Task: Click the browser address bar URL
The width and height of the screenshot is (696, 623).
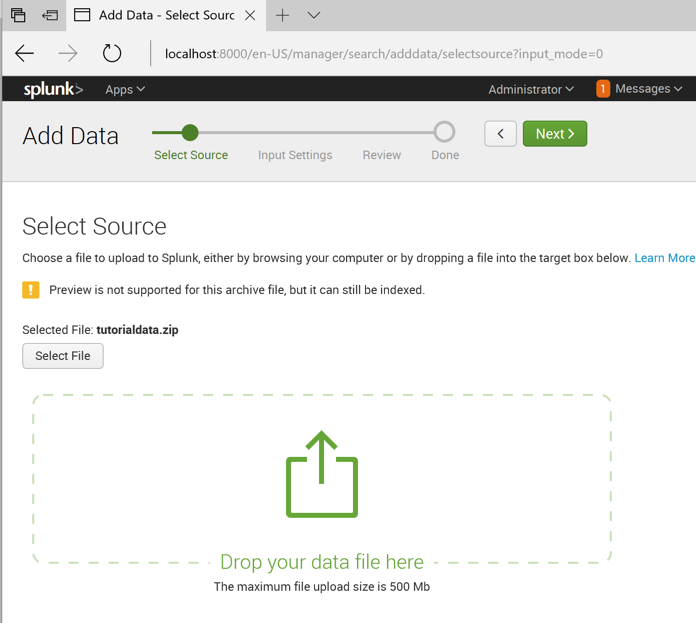Action: coord(383,54)
